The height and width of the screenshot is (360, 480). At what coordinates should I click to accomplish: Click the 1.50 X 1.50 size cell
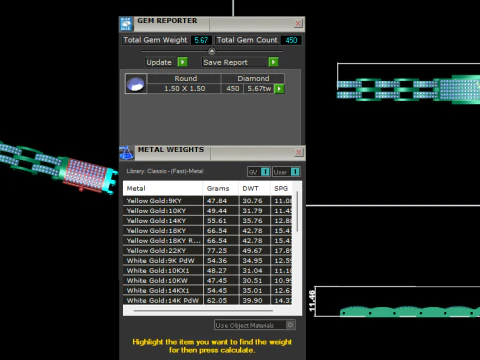184,89
